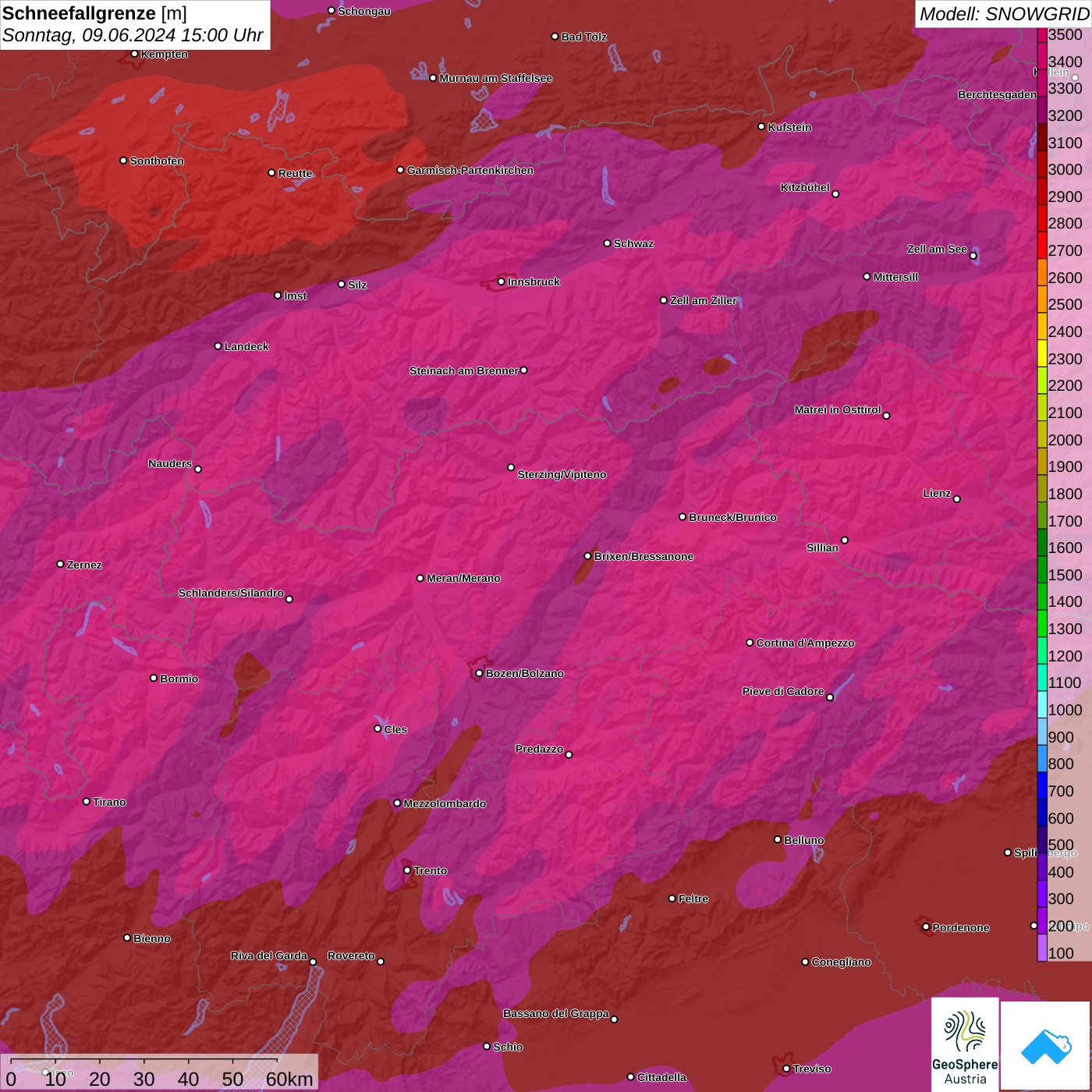
Task: Click the 100 m violet legend swatch
Action: click(1042, 948)
